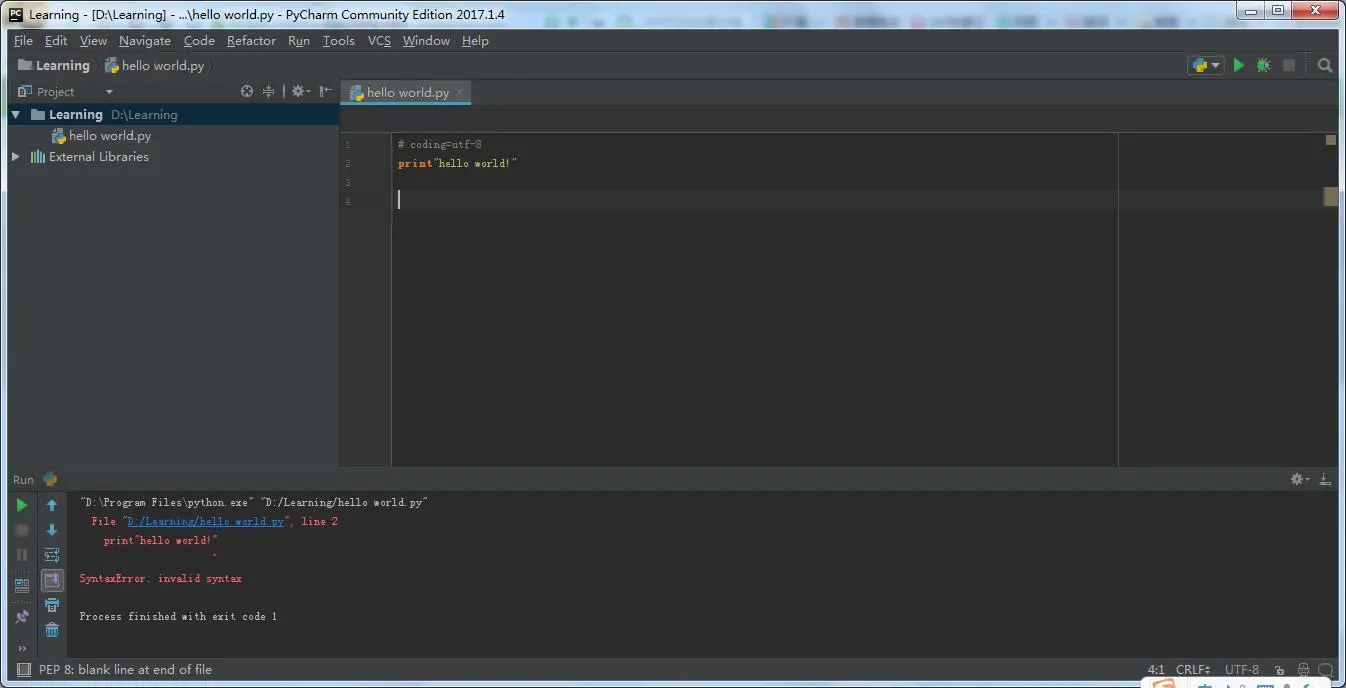Toggle tool window buttons in status bar corner
This screenshot has width=1346, height=688.
(24, 670)
